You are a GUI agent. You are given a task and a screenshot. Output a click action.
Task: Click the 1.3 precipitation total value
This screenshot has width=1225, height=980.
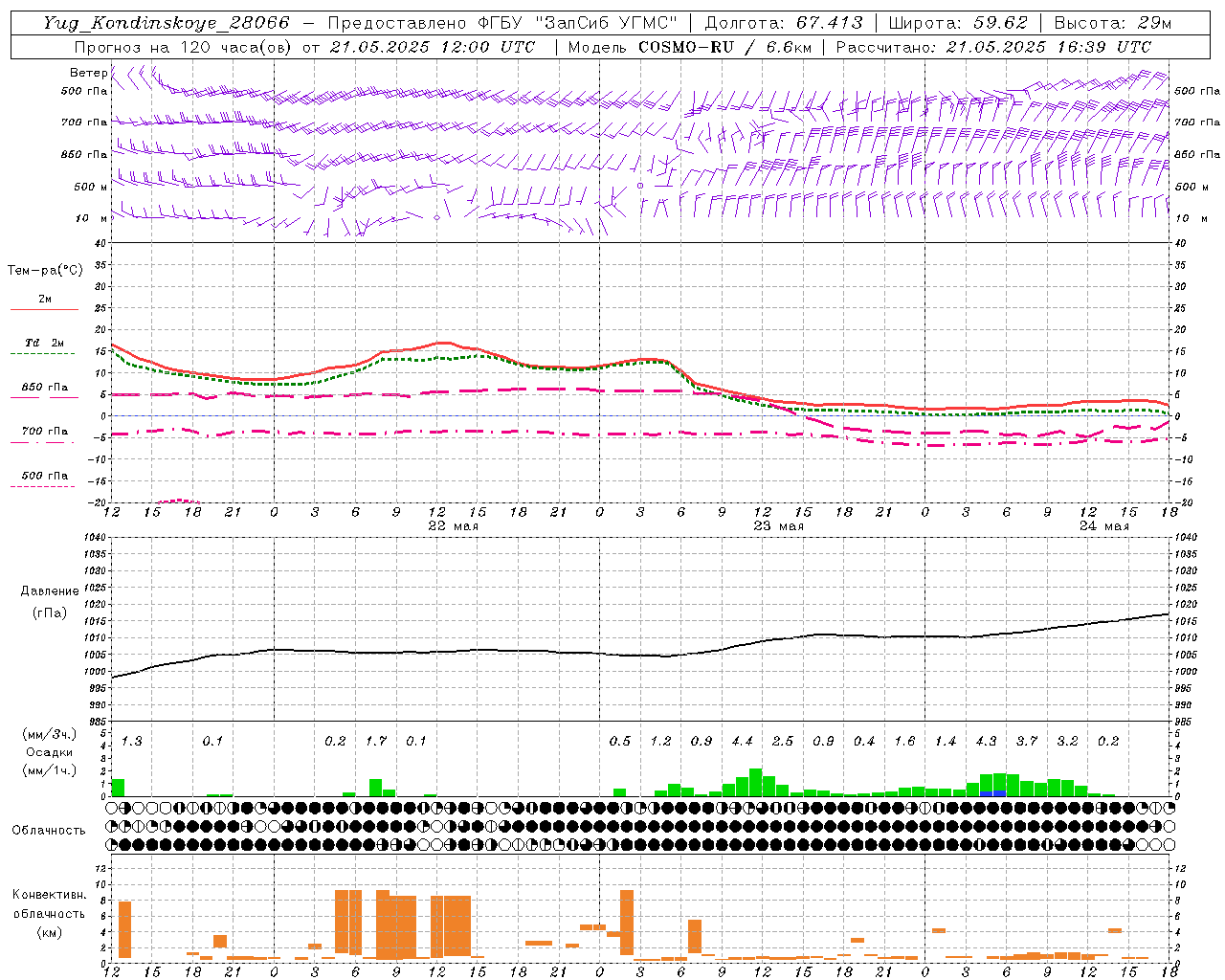(x=132, y=741)
